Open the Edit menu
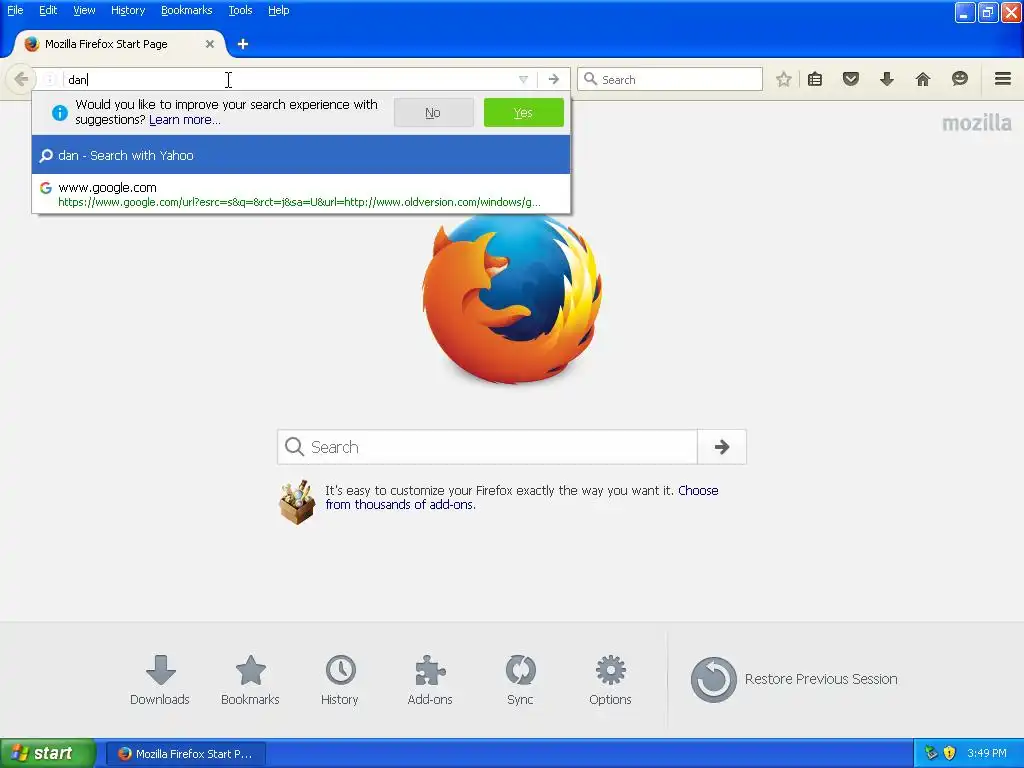This screenshot has width=1024, height=768. click(48, 10)
